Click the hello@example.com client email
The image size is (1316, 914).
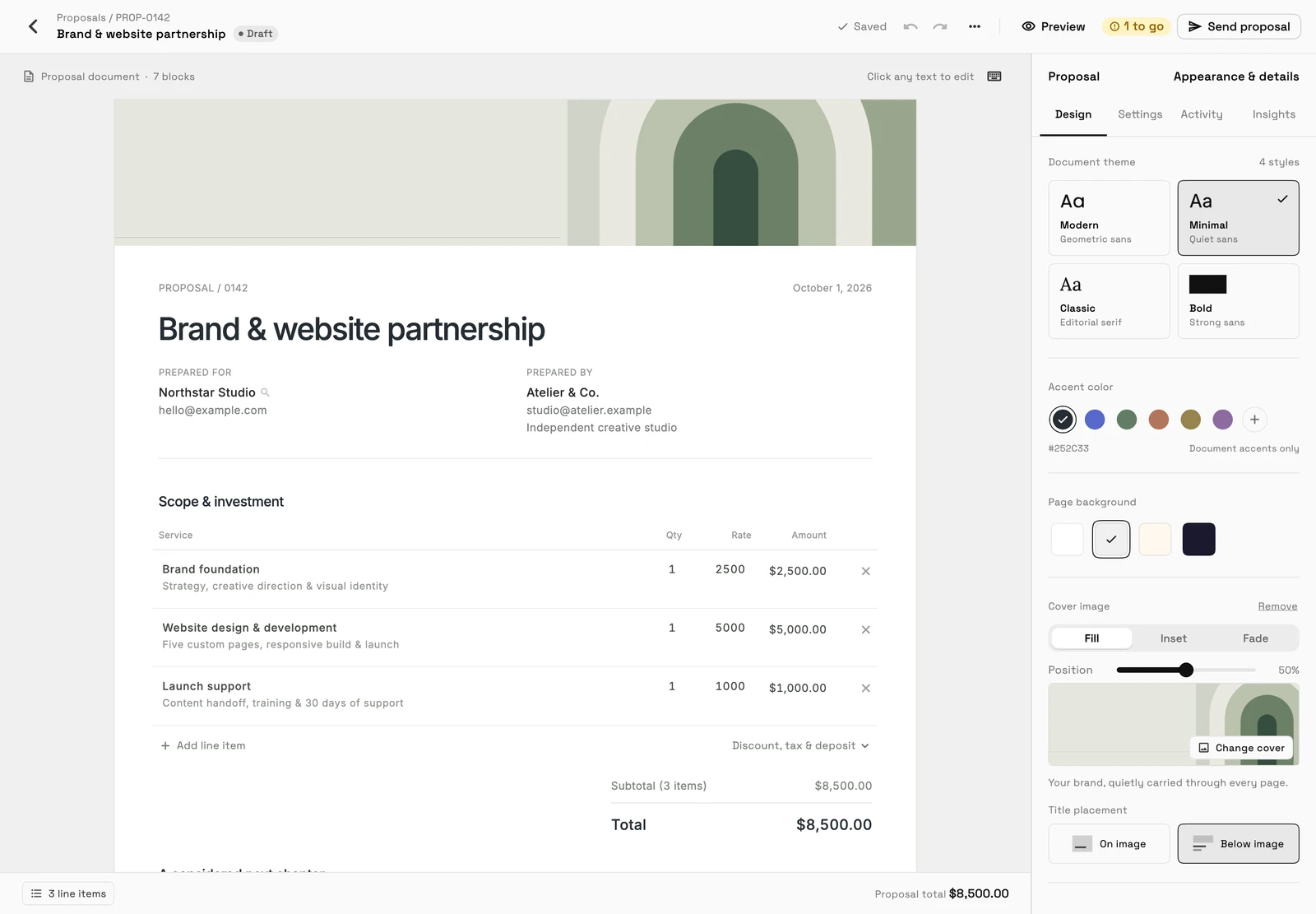[x=212, y=411]
